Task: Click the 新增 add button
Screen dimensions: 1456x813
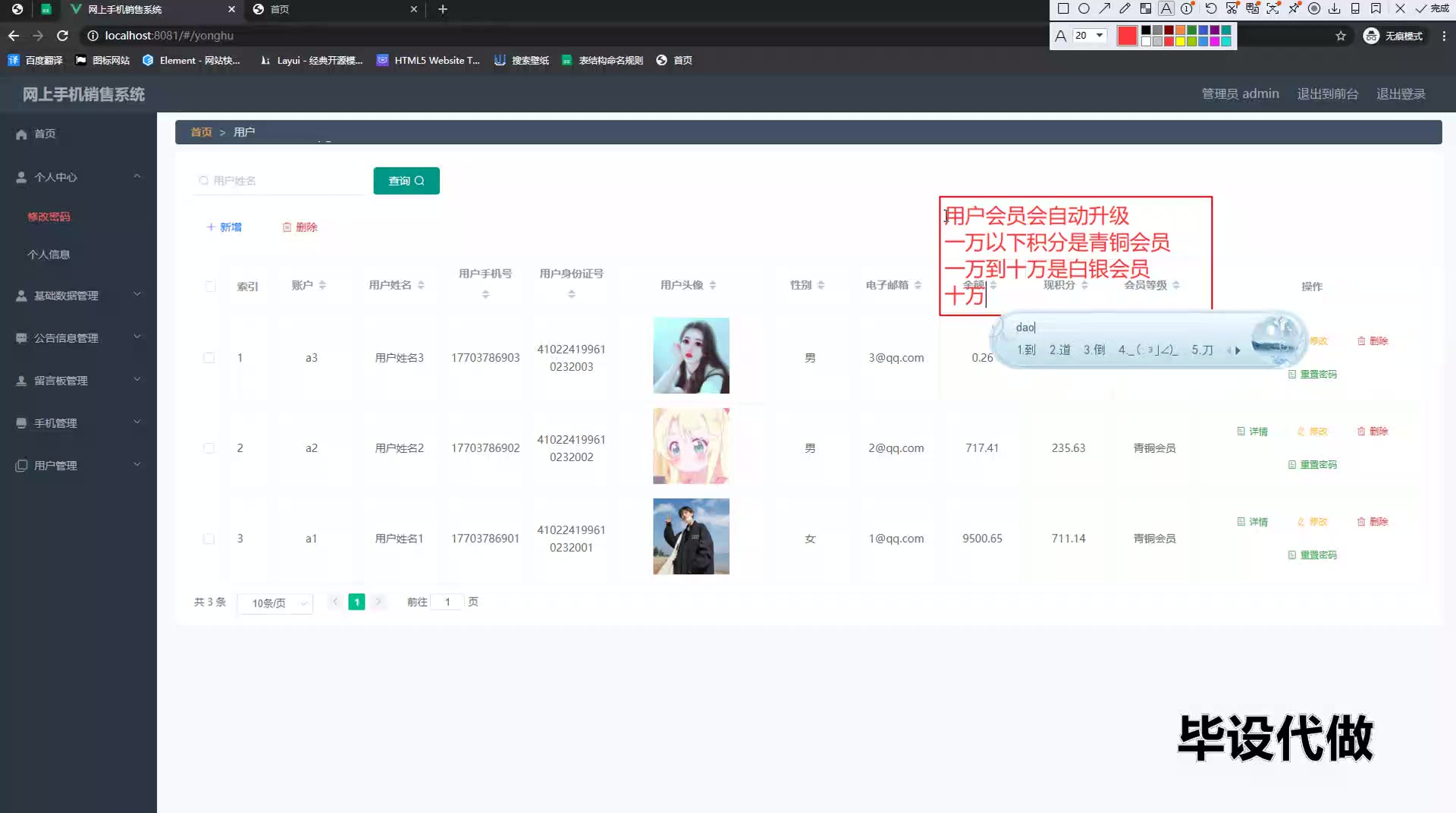Action: (224, 227)
